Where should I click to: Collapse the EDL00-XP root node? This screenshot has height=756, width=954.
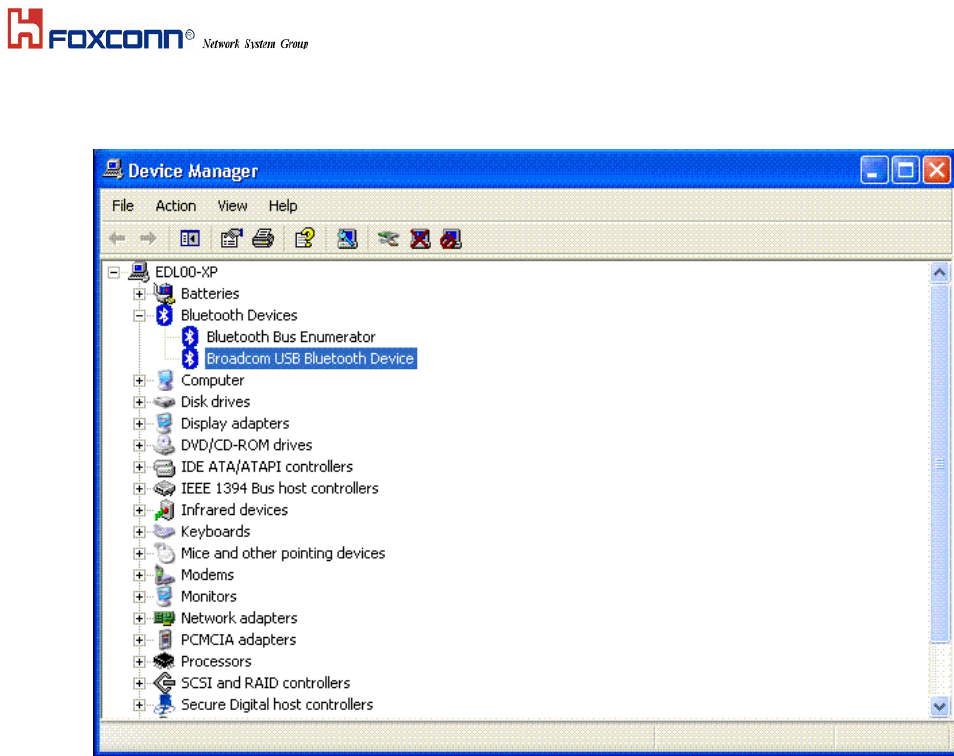(114, 272)
